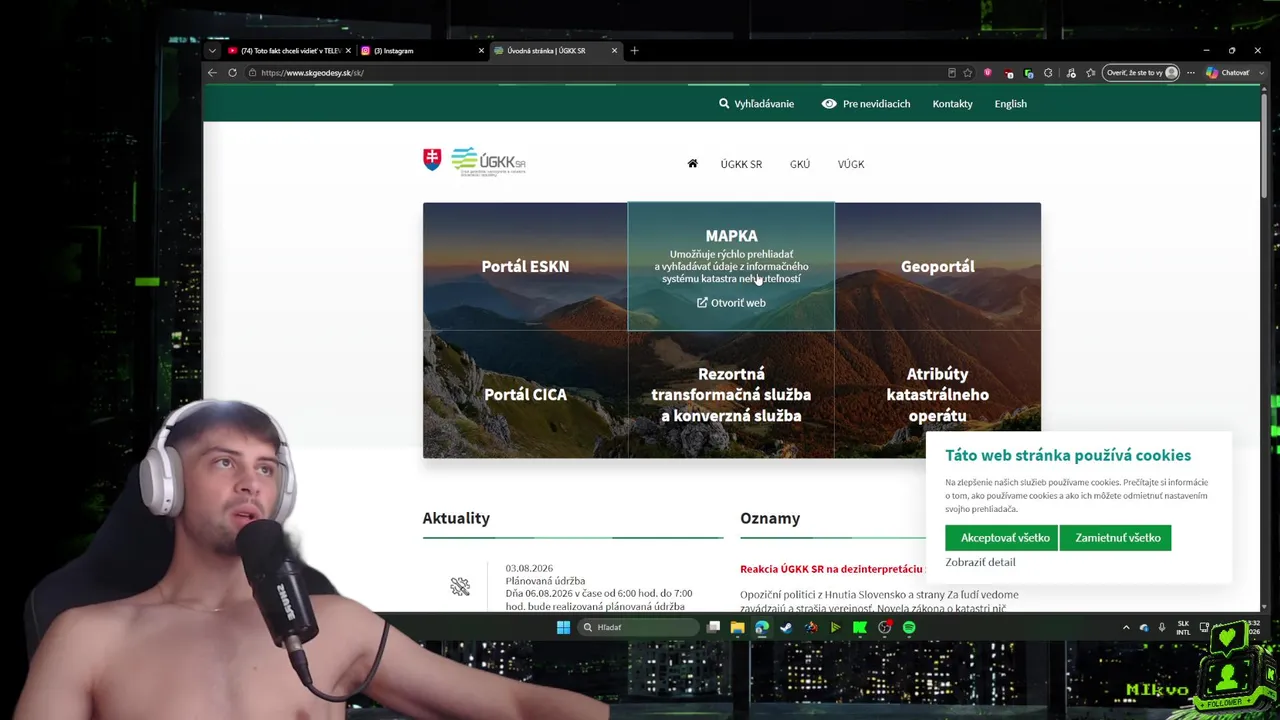The height and width of the screenshot is (720, 1280).
Task: Click the microphone icon in system tray
Action: pyautogui.click(x=1161, y=627)
